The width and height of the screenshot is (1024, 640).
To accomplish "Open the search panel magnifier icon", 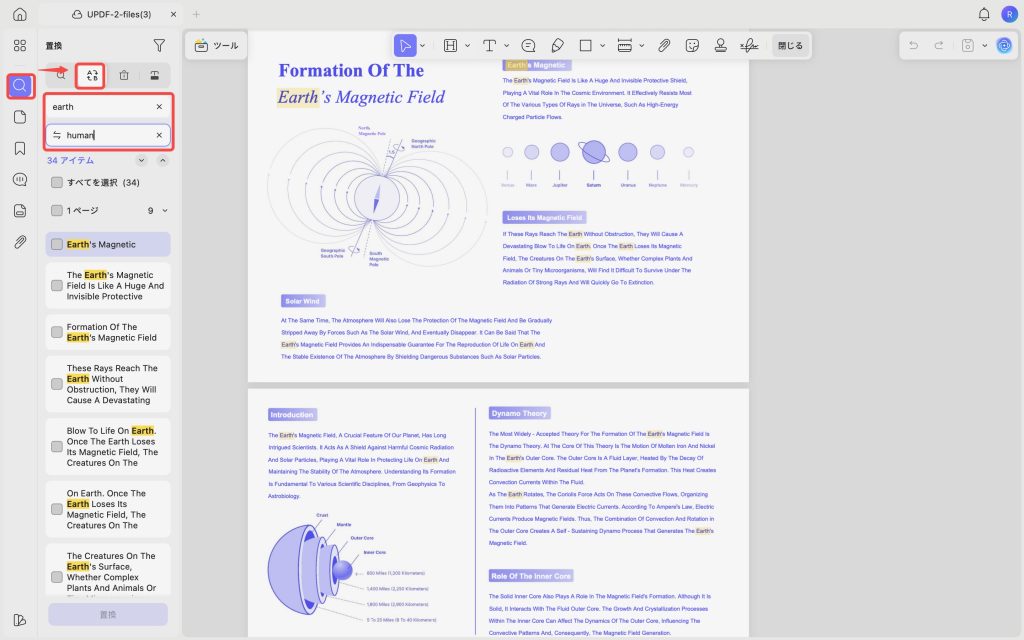I will [x=20, y=86].
